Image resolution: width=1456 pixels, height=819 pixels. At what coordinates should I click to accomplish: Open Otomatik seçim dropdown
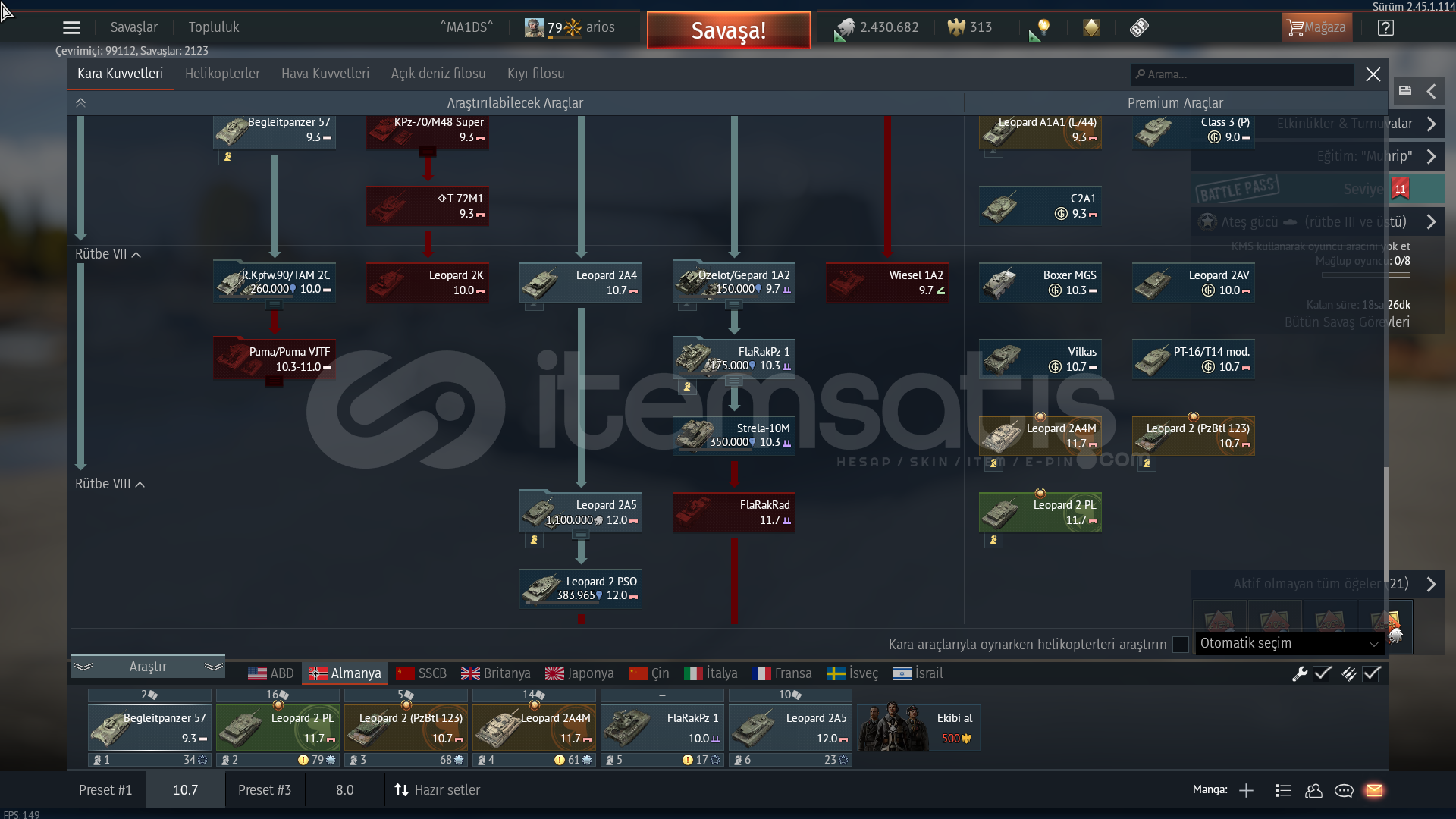point(1289,643)
